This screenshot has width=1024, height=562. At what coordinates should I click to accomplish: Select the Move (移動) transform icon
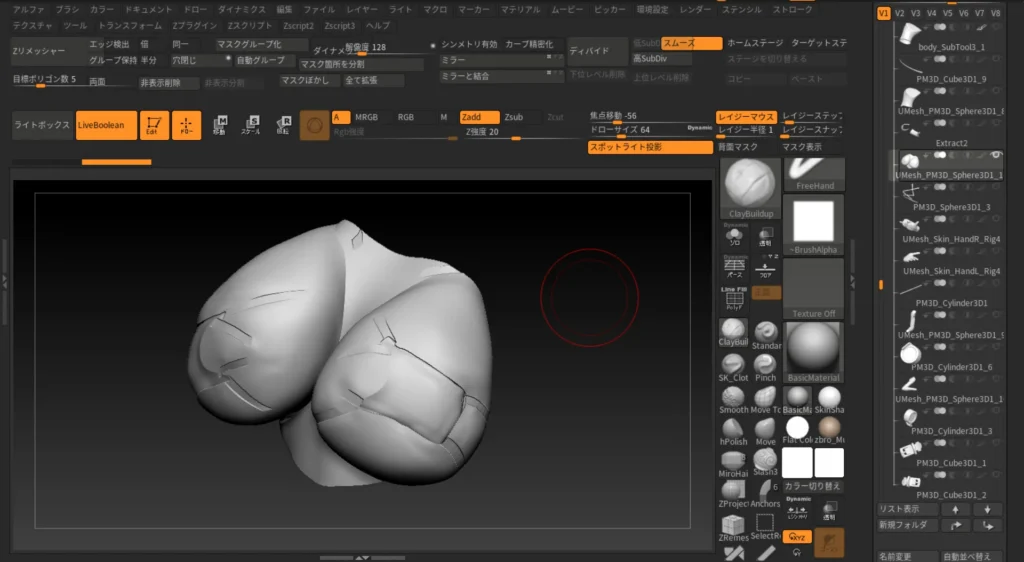coord(219,125)
